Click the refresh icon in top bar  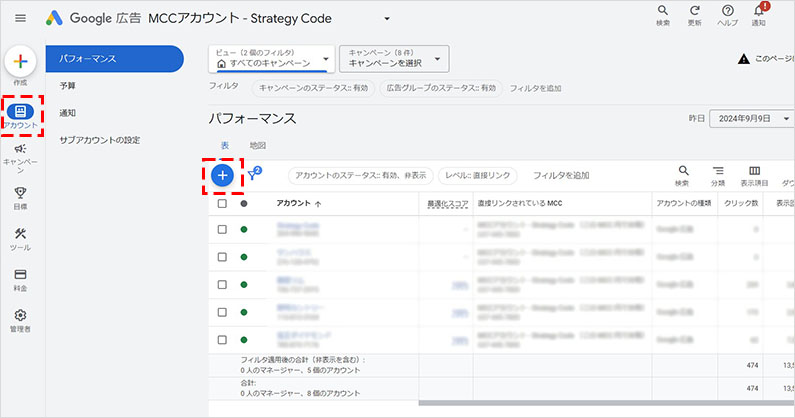pos(695,13)
